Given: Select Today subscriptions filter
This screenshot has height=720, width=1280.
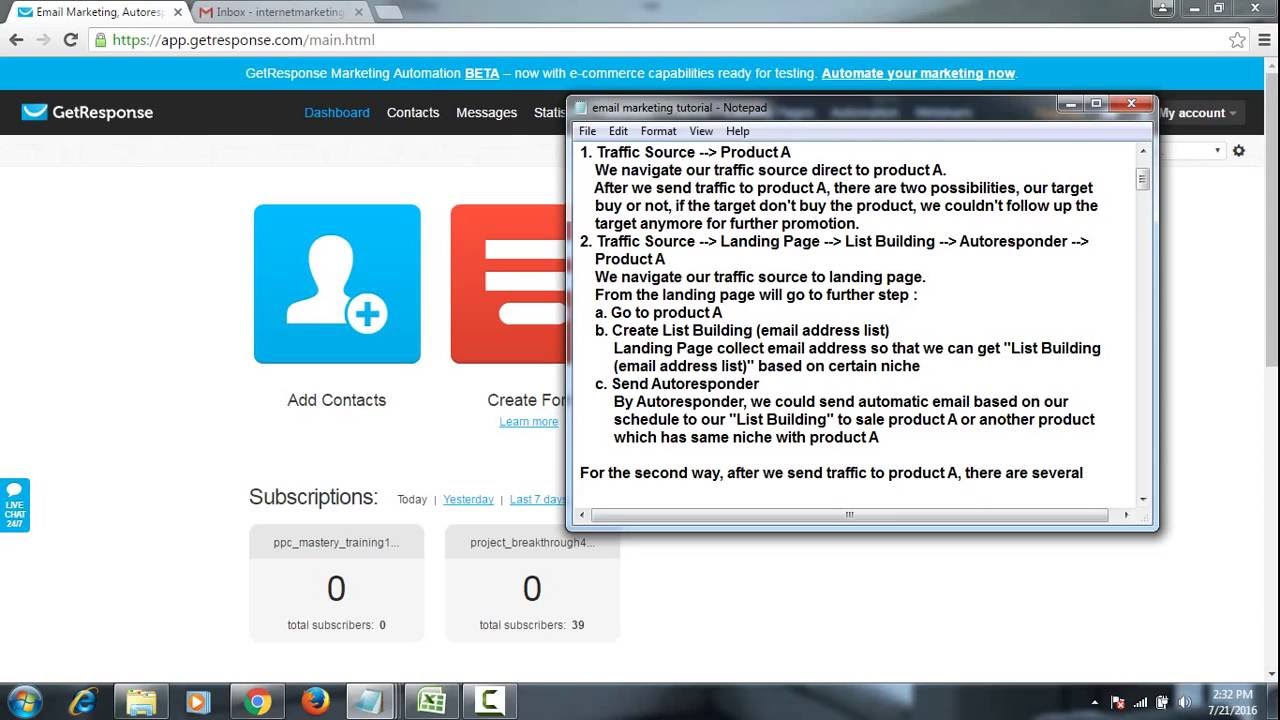Looking at the screenshot, I should [x=412, y=499].
